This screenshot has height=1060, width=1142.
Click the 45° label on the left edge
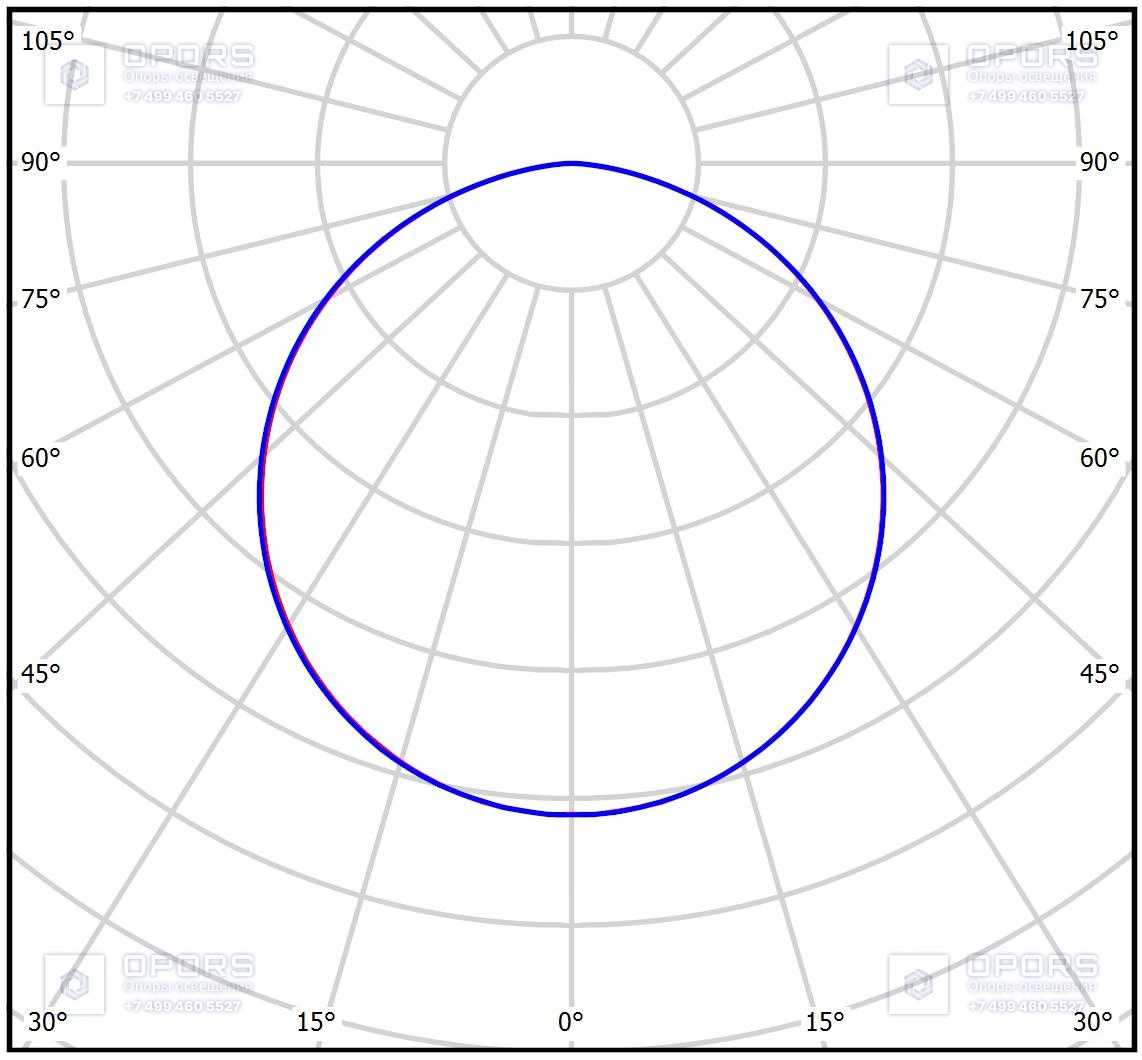tap(40, 674)
